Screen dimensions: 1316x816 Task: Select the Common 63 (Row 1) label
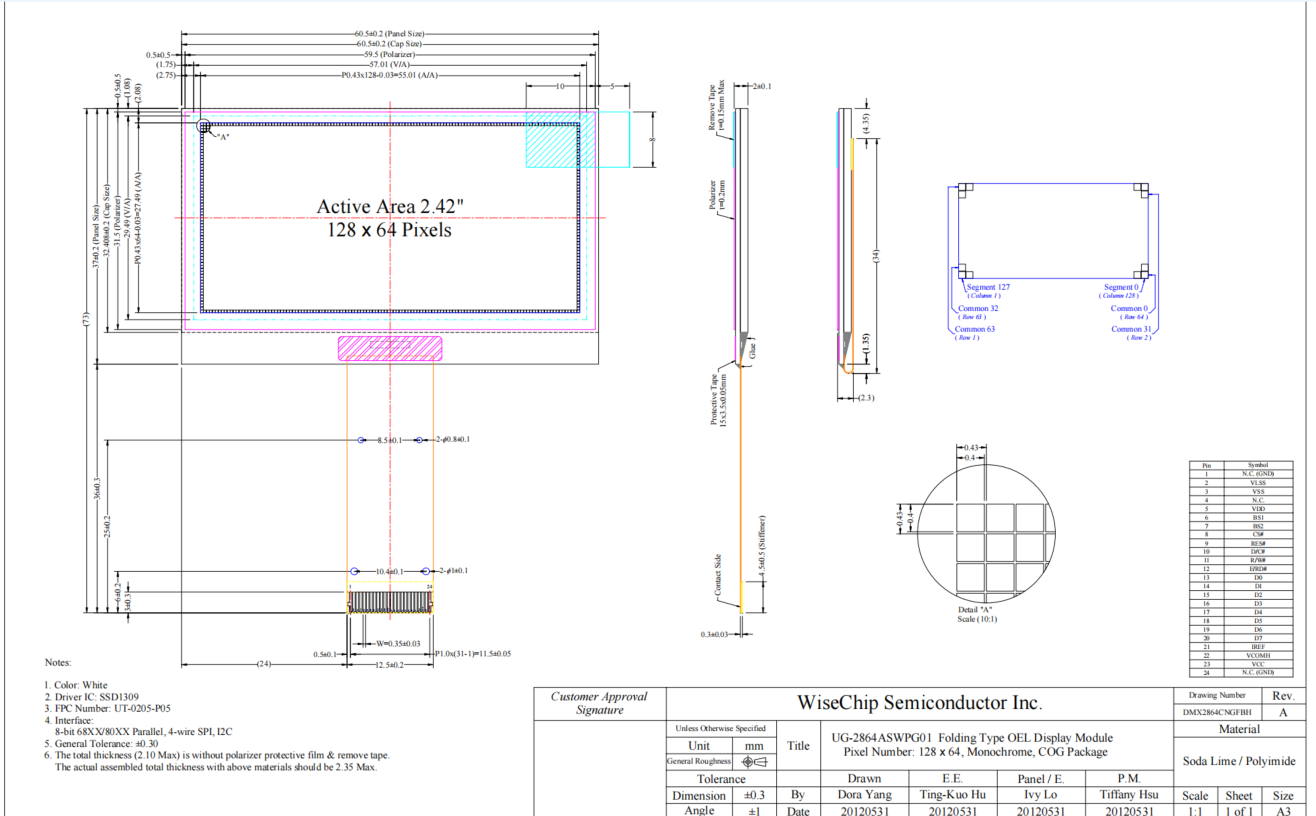974,333
